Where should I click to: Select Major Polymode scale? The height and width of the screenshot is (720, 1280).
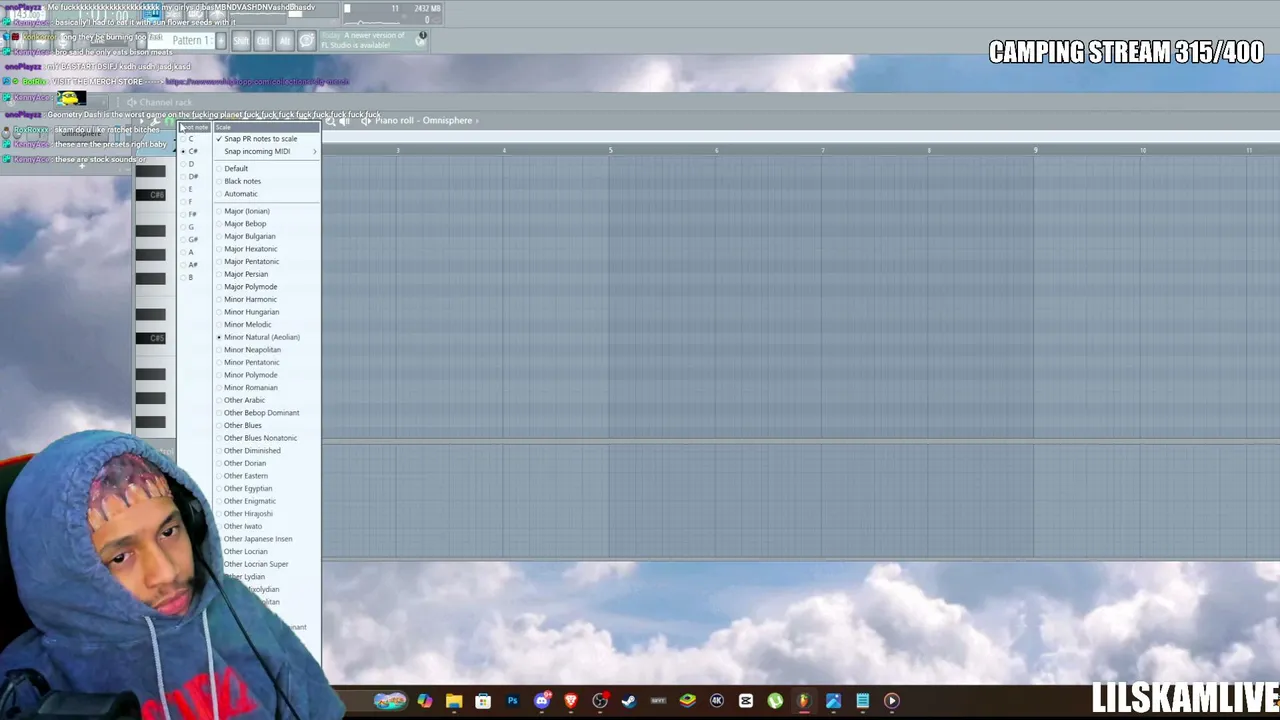(267, 287)
